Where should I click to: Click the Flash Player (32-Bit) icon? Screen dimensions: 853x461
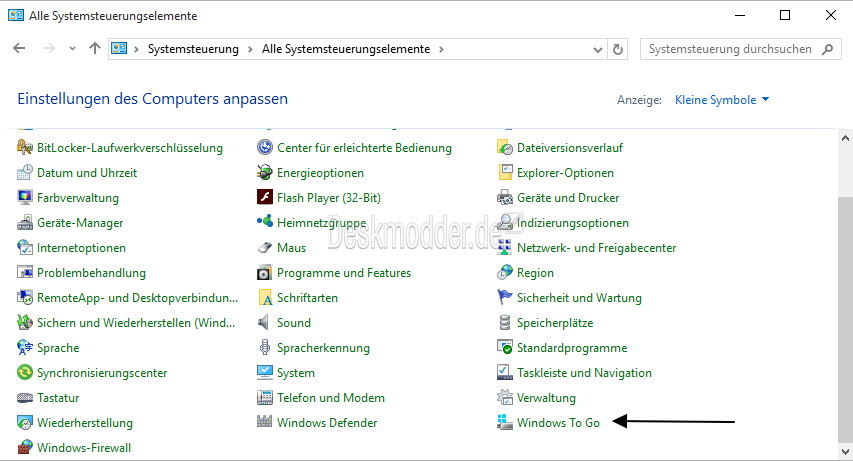(x=264, y=197)
